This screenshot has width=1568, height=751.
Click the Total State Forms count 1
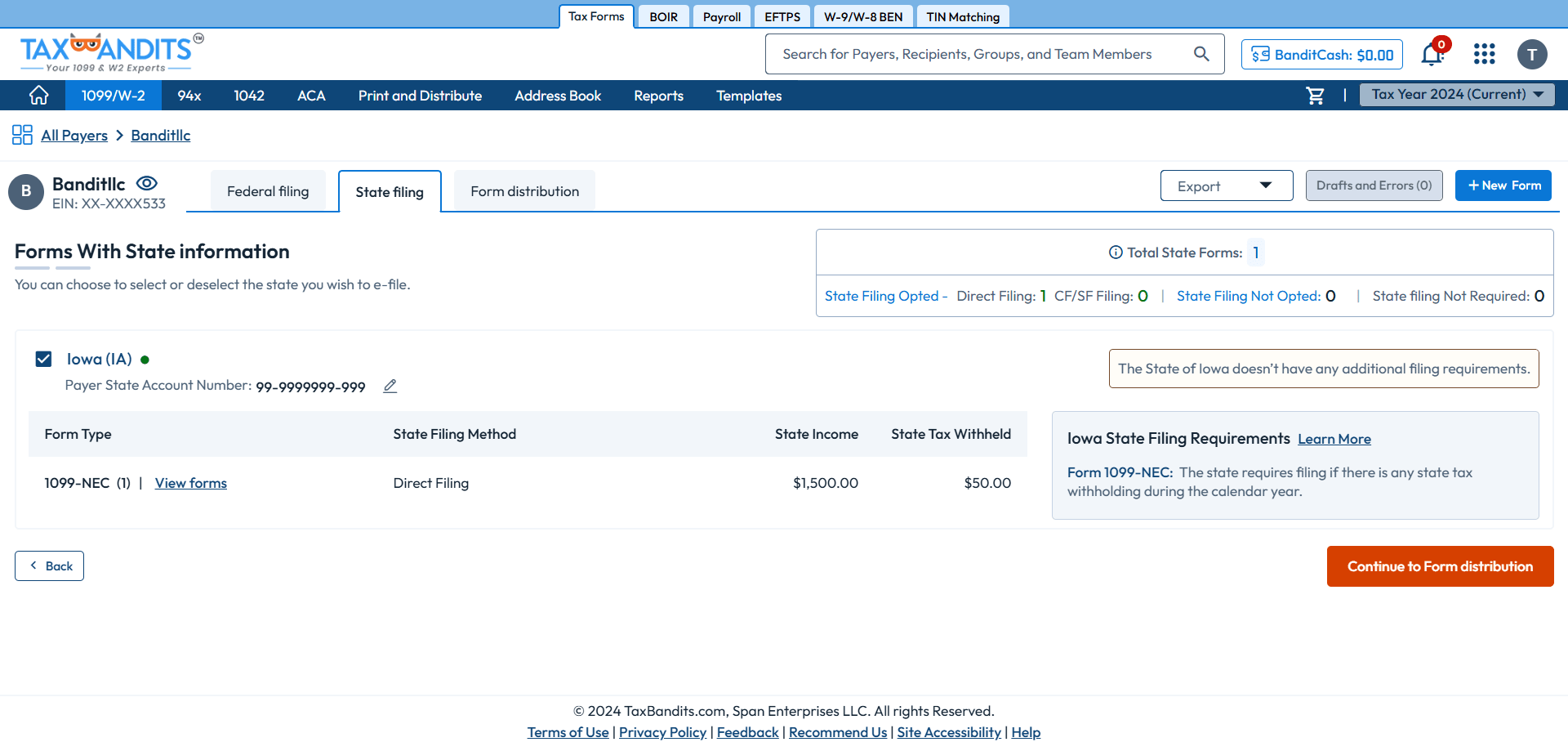(1256, 253)
